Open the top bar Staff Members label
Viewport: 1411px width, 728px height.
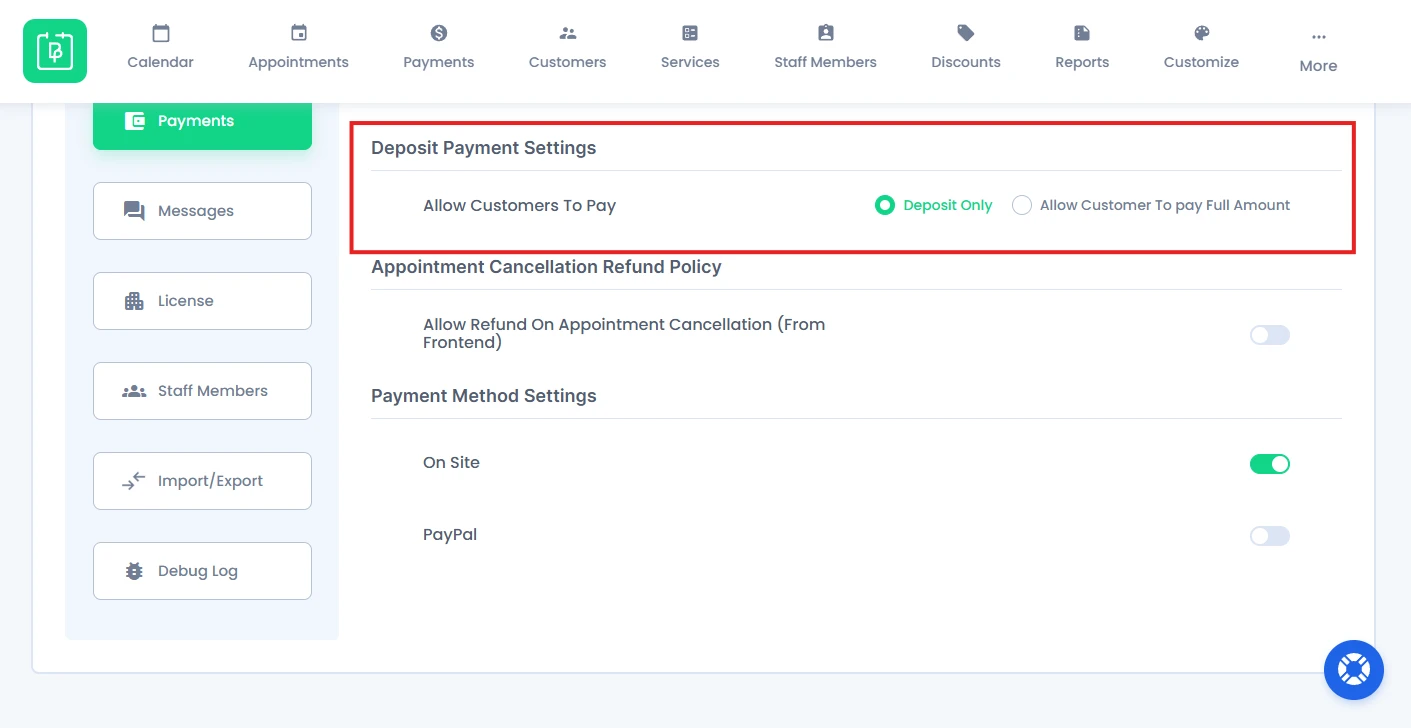tap(826, 62)
